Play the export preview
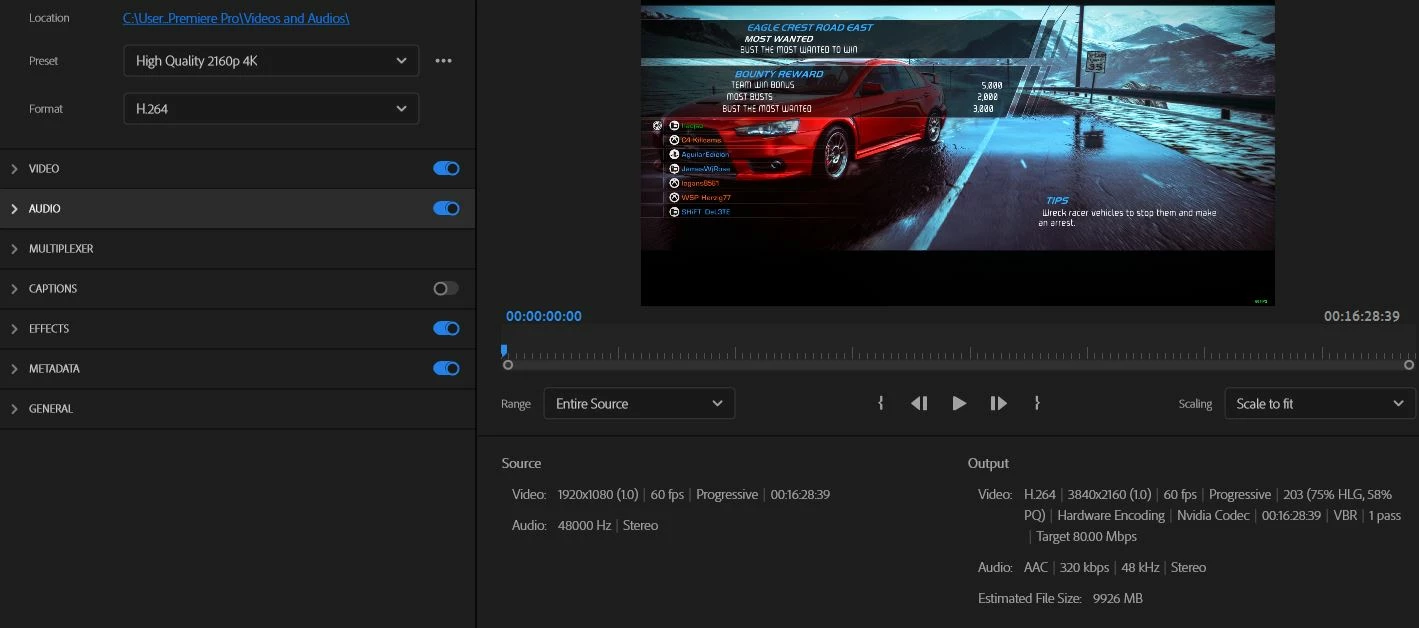1419x628 pixels. (959, 403)
